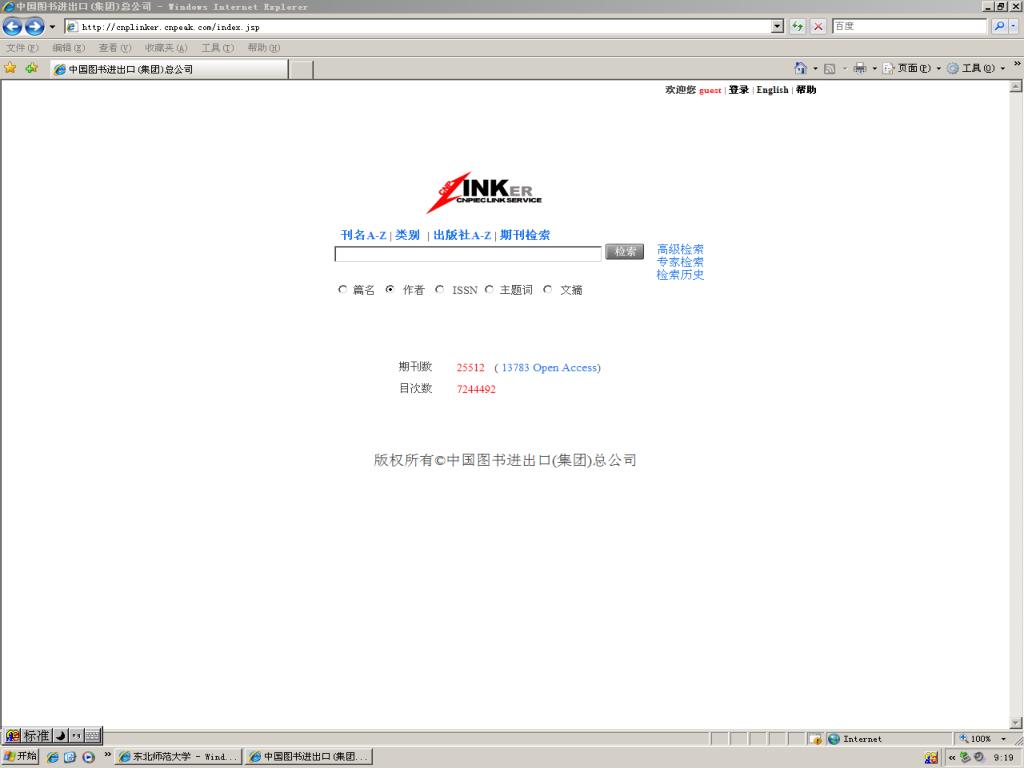1024x768 pixels.
Task: Select the ISSN radio button
Action: [x=440, y=289]
